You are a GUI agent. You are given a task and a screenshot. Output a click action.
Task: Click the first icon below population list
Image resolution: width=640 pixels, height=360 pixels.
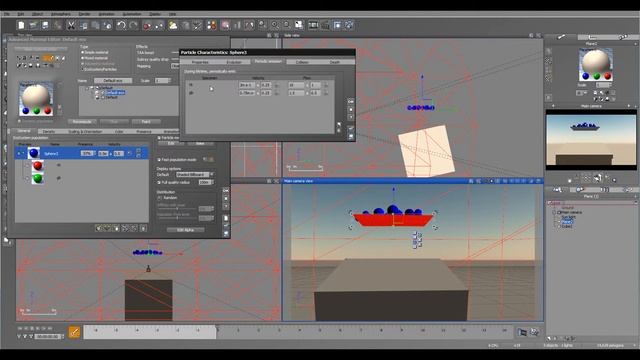(x=98, y=228)
